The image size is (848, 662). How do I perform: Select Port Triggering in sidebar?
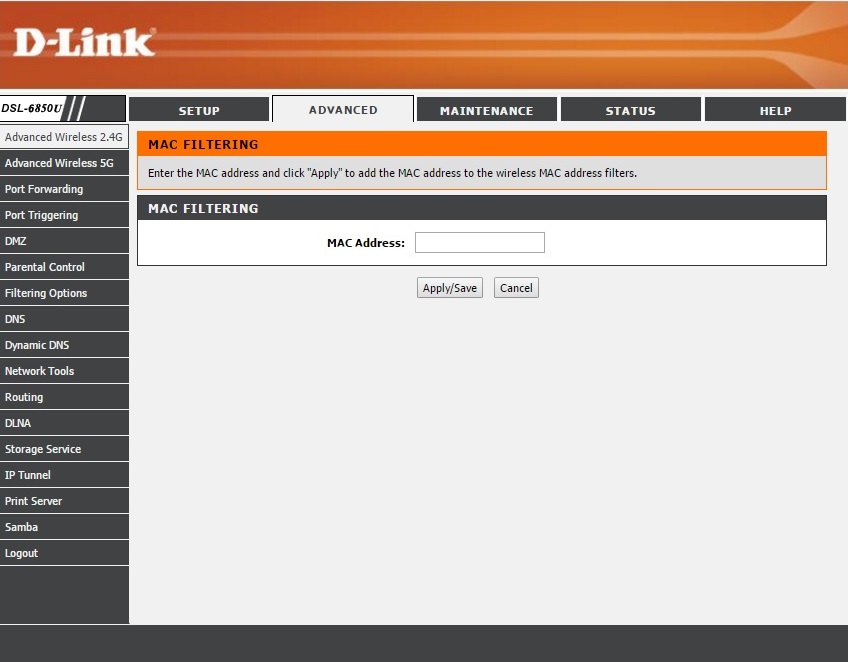41,215
